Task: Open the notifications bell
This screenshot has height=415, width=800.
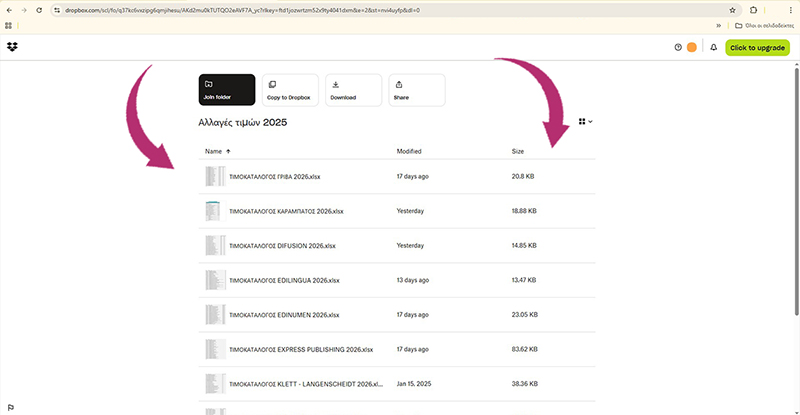Action: (x=713, y=47)
